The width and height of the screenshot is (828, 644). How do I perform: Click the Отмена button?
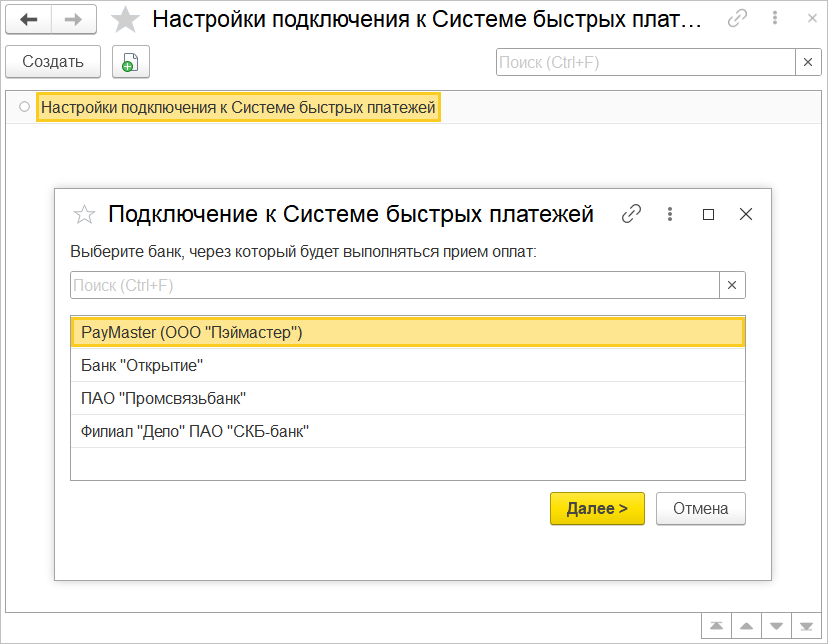pos(701,508)
